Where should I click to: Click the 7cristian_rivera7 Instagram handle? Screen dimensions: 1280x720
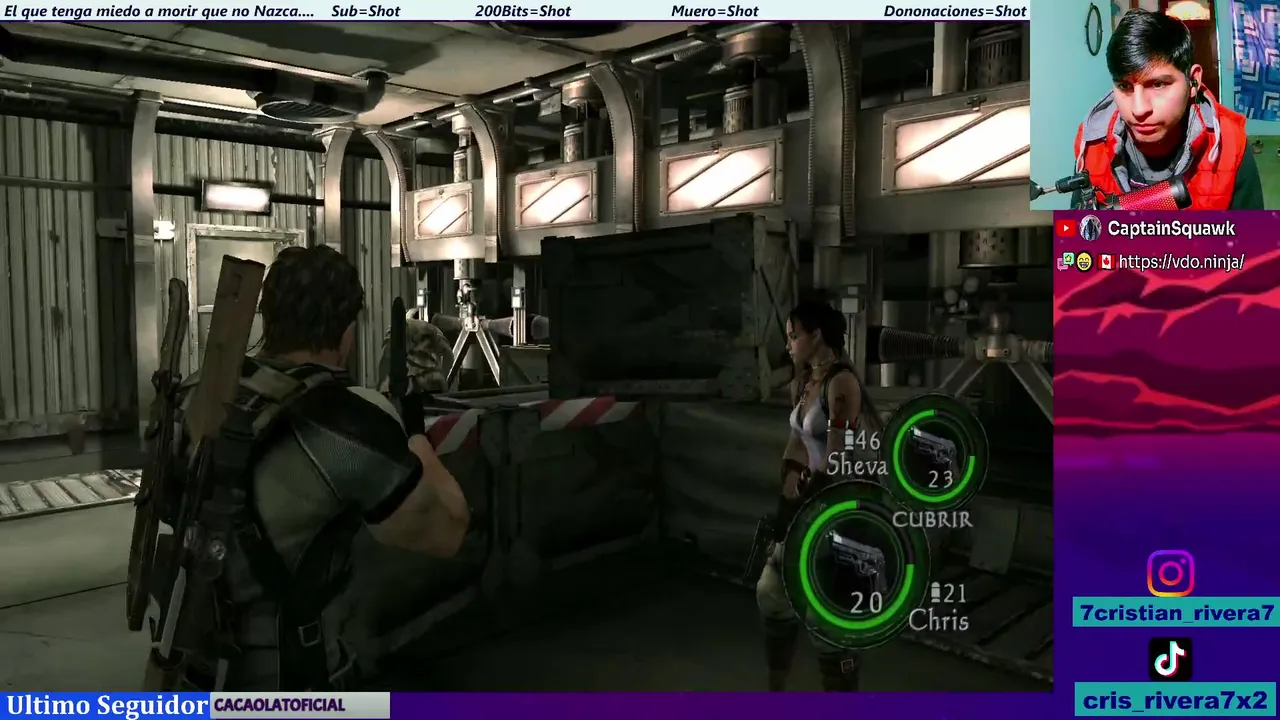coord(1175,613)
